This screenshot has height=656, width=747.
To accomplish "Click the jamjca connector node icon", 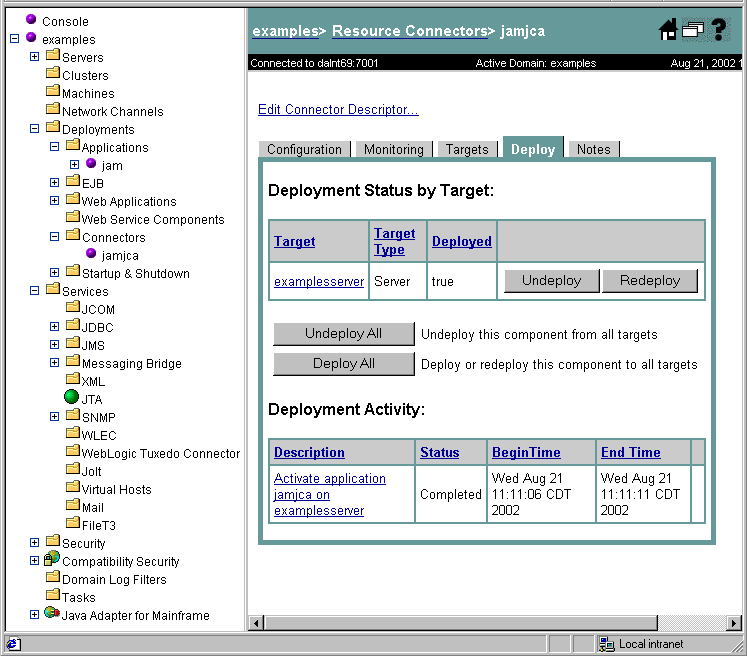I will coord(91,255).
